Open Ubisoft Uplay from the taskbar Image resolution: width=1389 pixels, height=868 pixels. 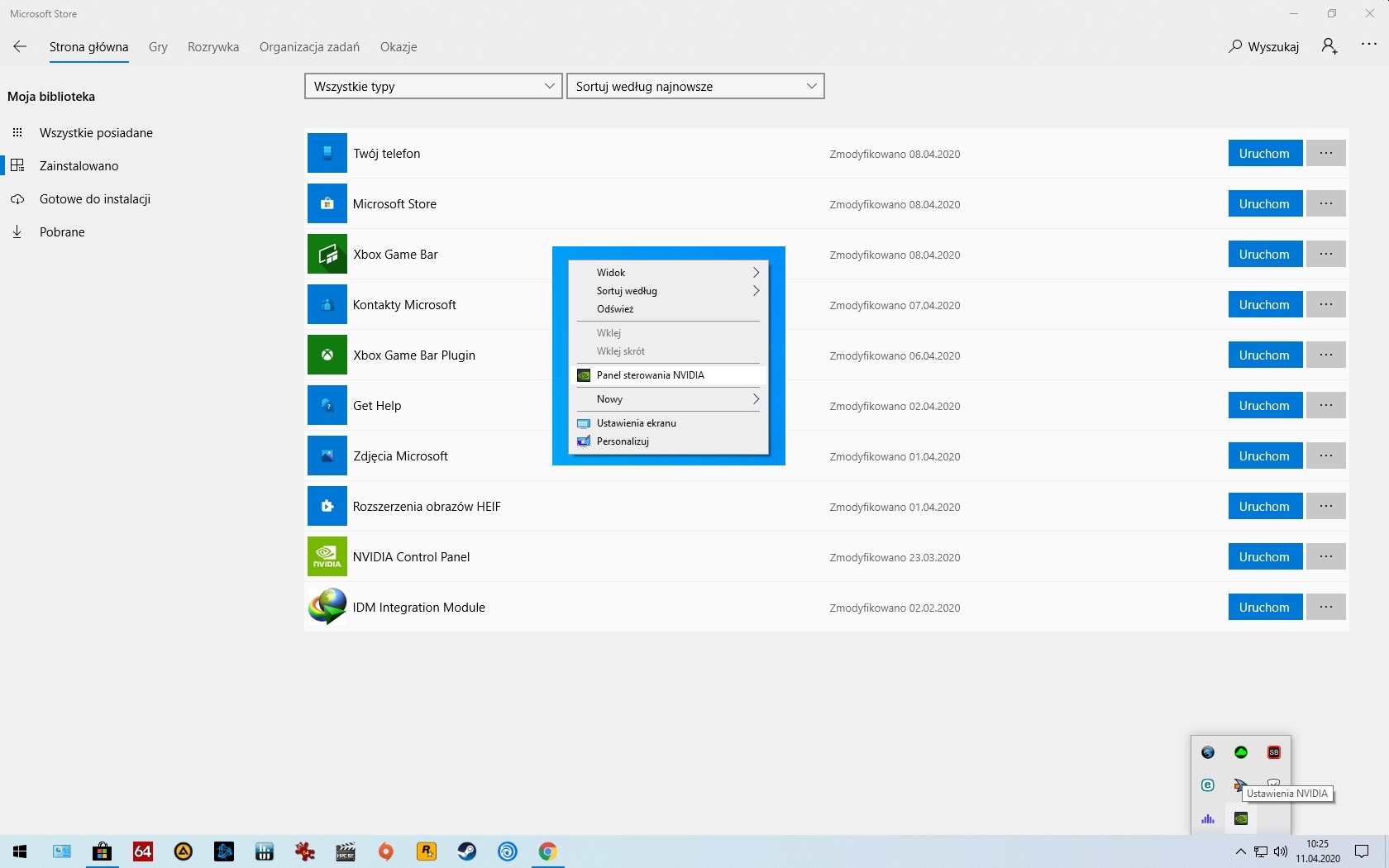508,851
